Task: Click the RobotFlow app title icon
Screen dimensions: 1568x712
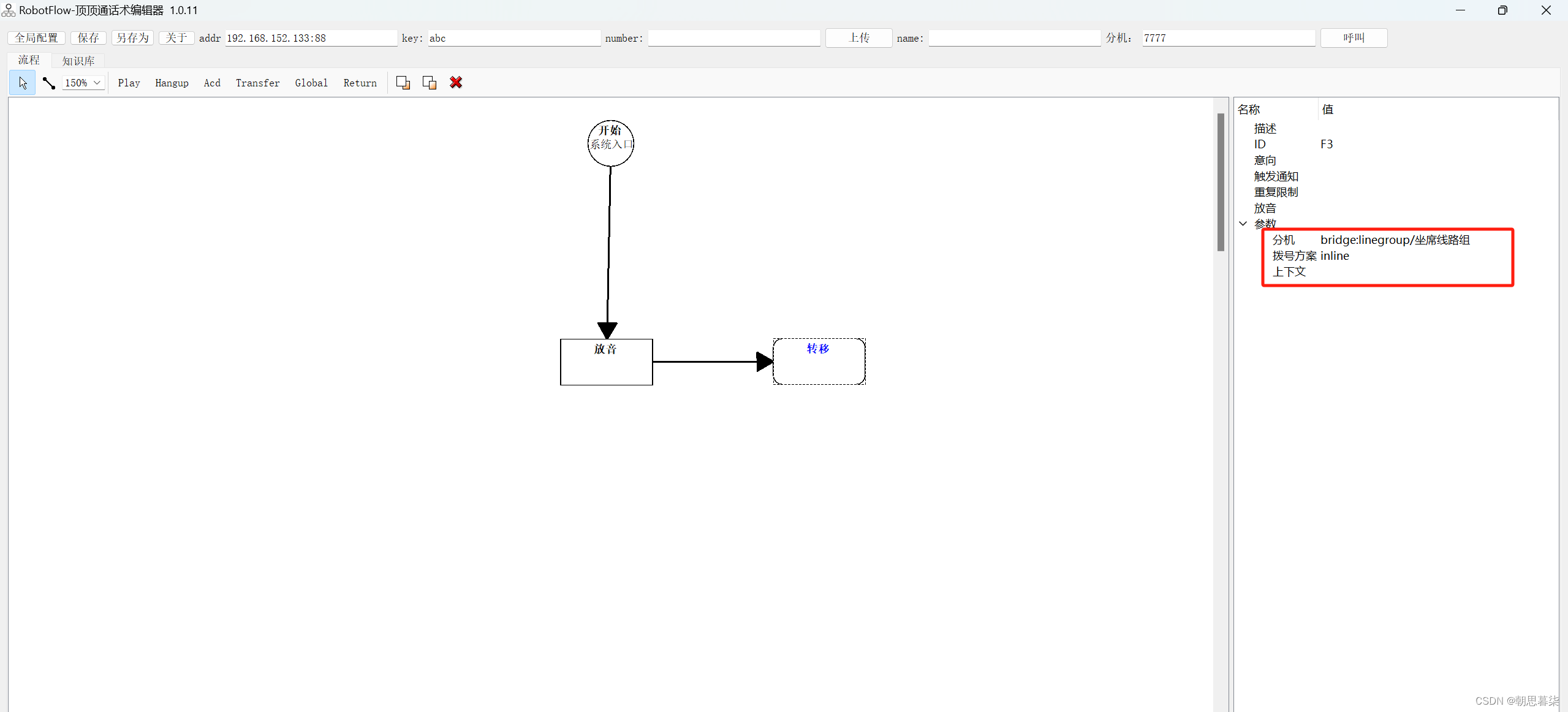Action: click(9, 10)
